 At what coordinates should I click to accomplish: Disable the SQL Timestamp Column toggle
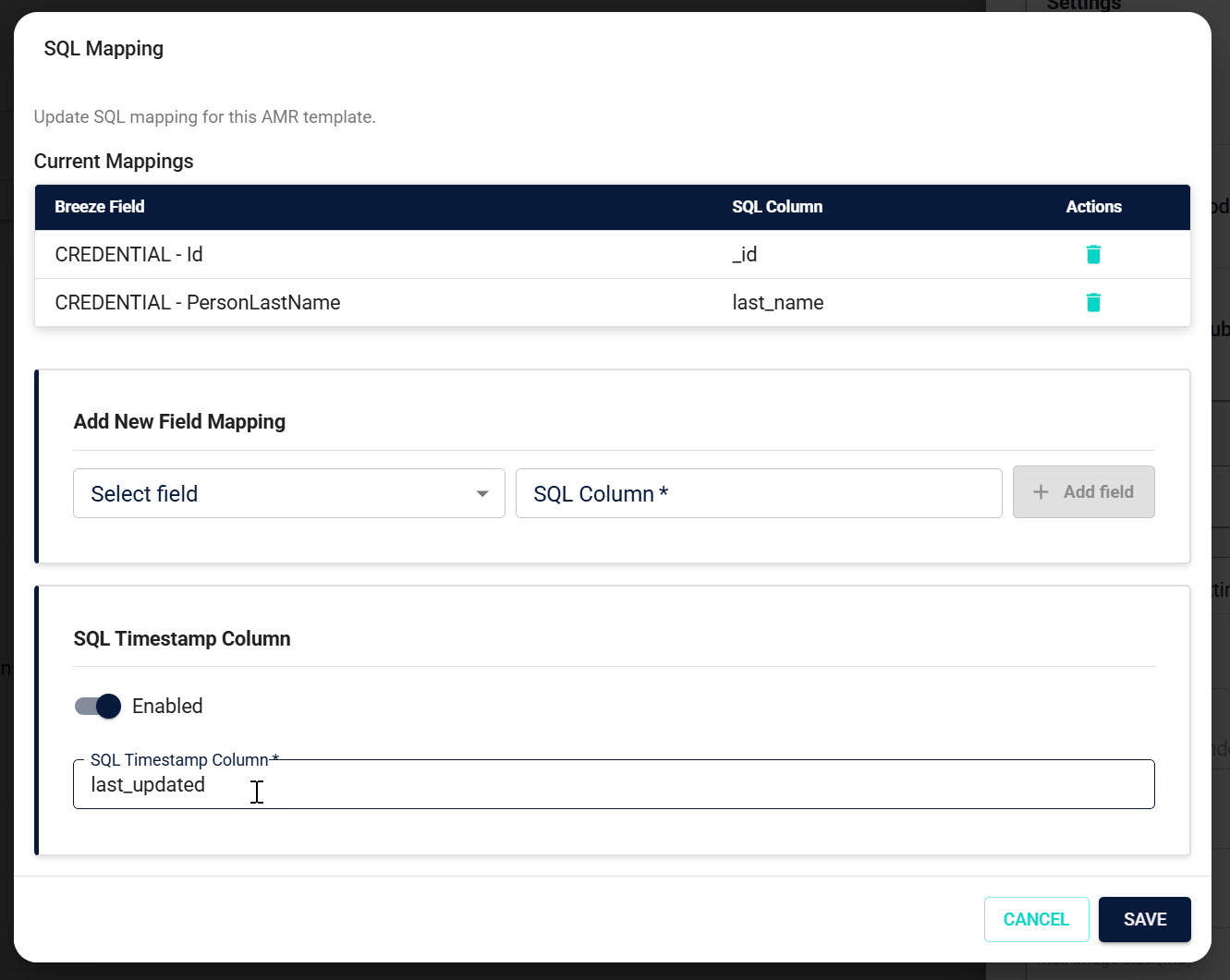[95, 706]
